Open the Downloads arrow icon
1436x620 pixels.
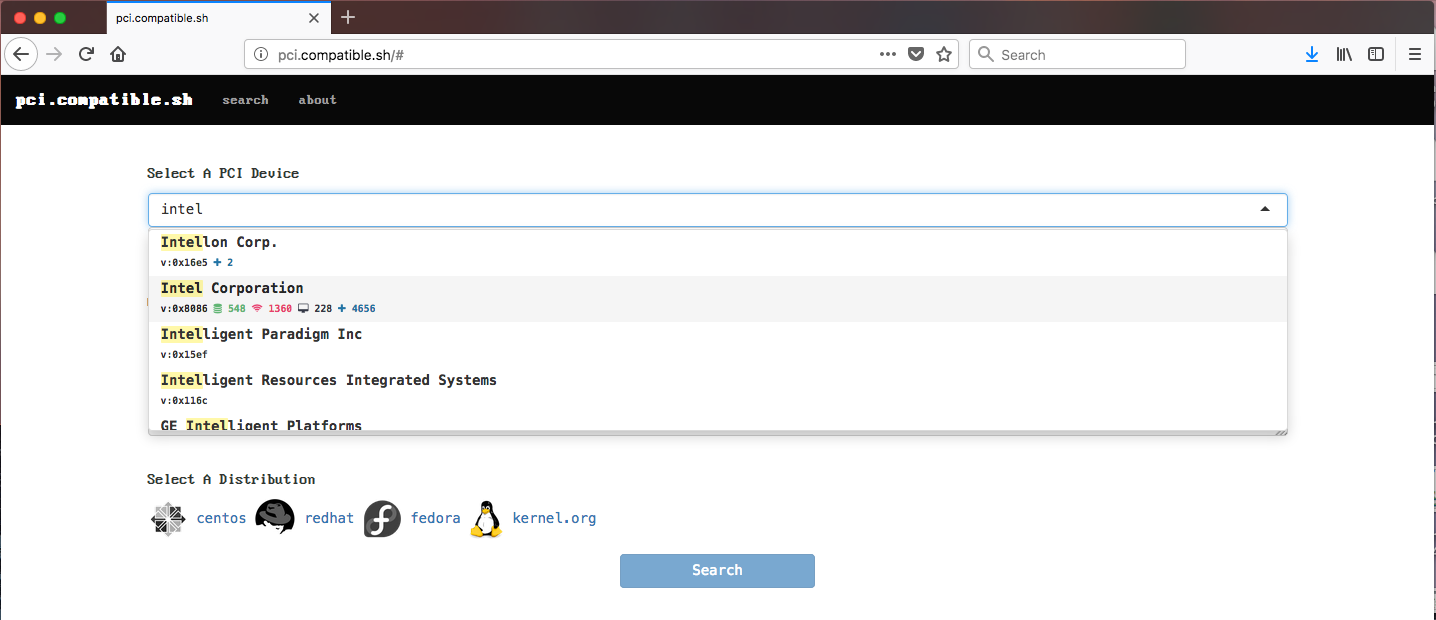[x=1312, y=54]
